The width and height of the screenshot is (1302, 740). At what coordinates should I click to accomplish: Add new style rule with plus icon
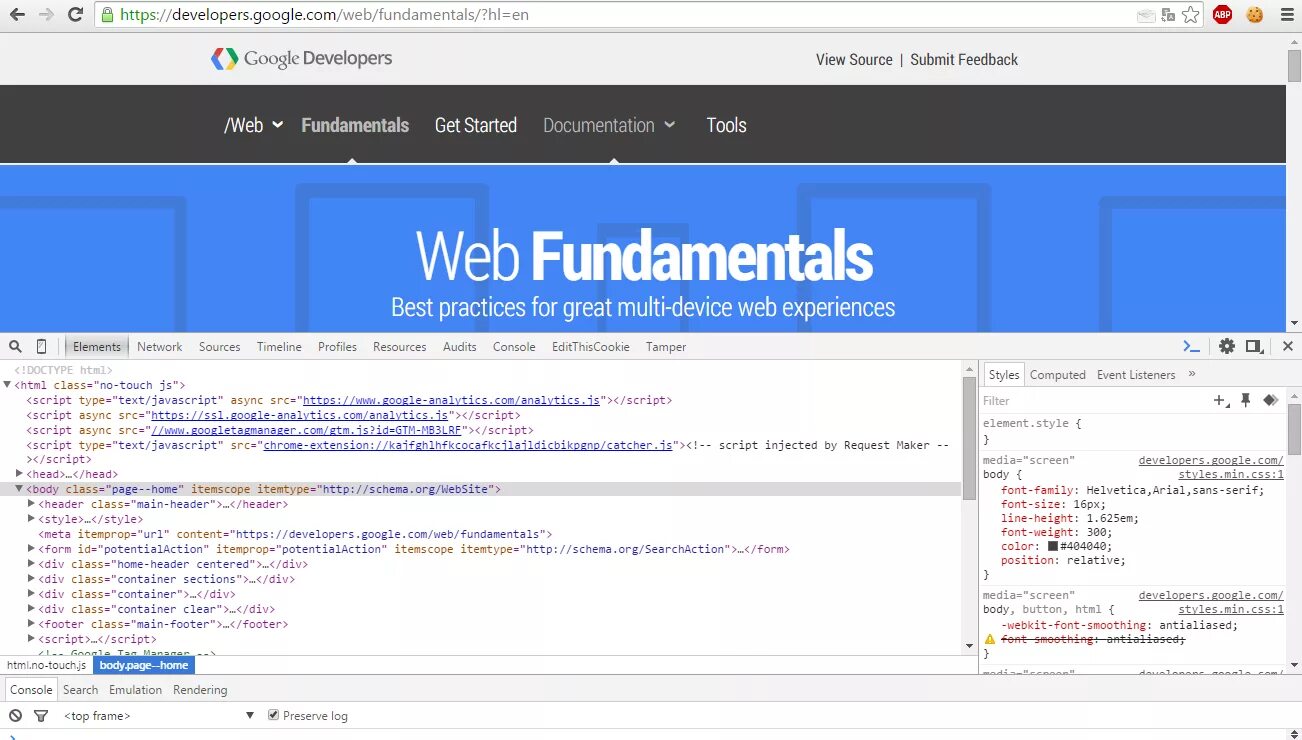click(1221, 400)
